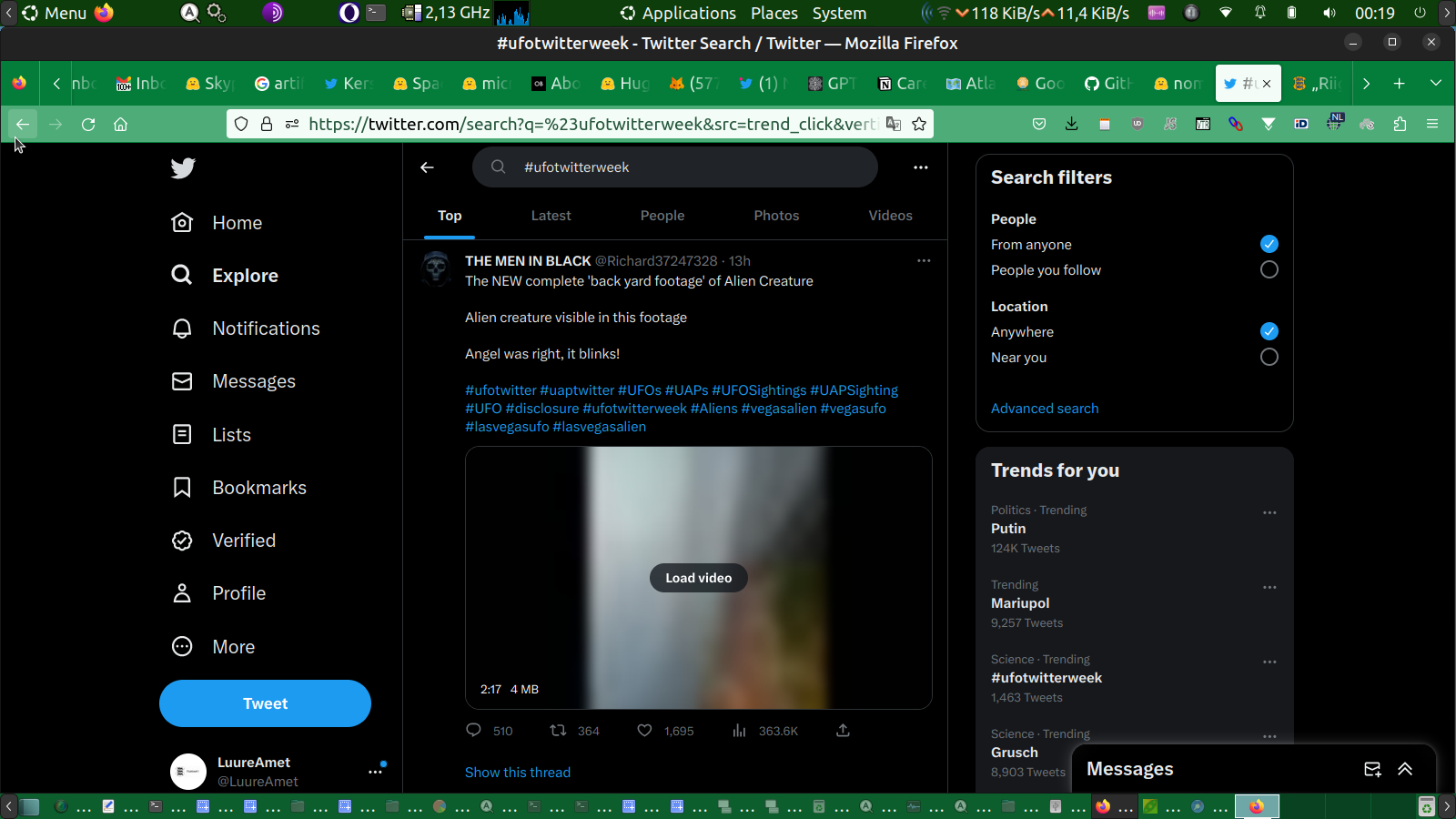Save page to Pocket
This screenshot has width=1456, height=819.
click(1039, 124)
